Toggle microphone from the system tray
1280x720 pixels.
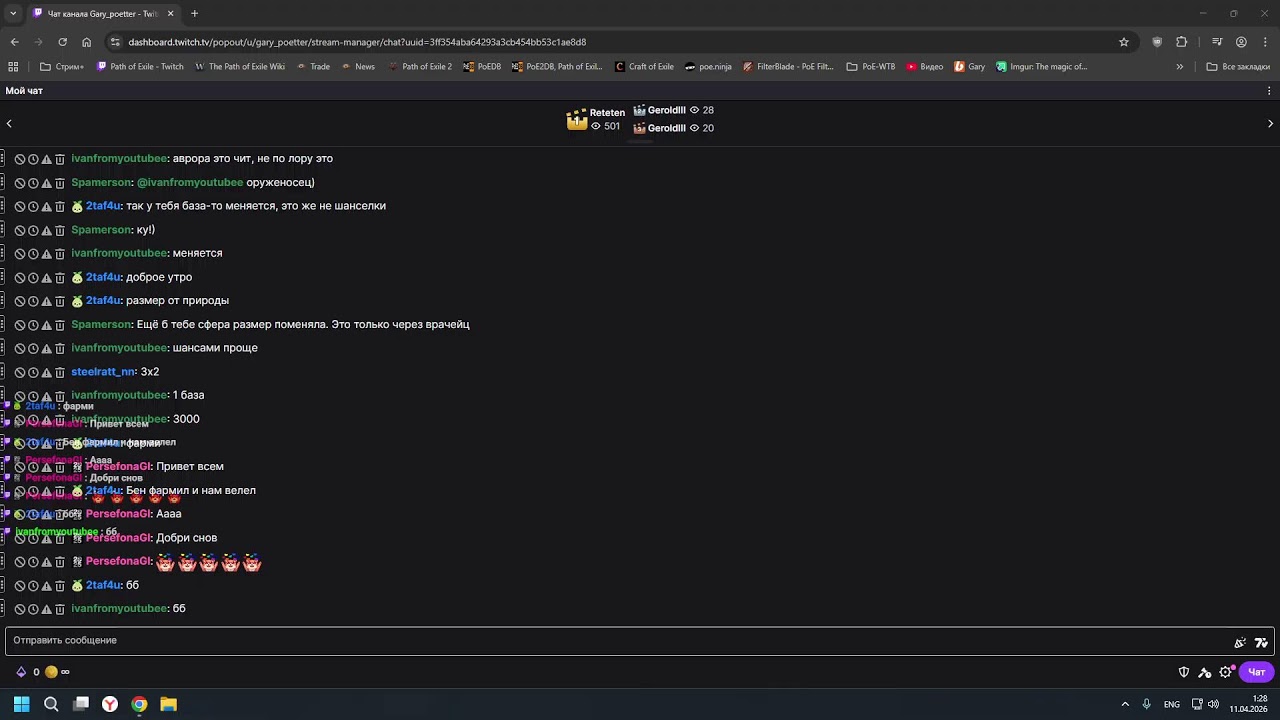click(1146, 704)
